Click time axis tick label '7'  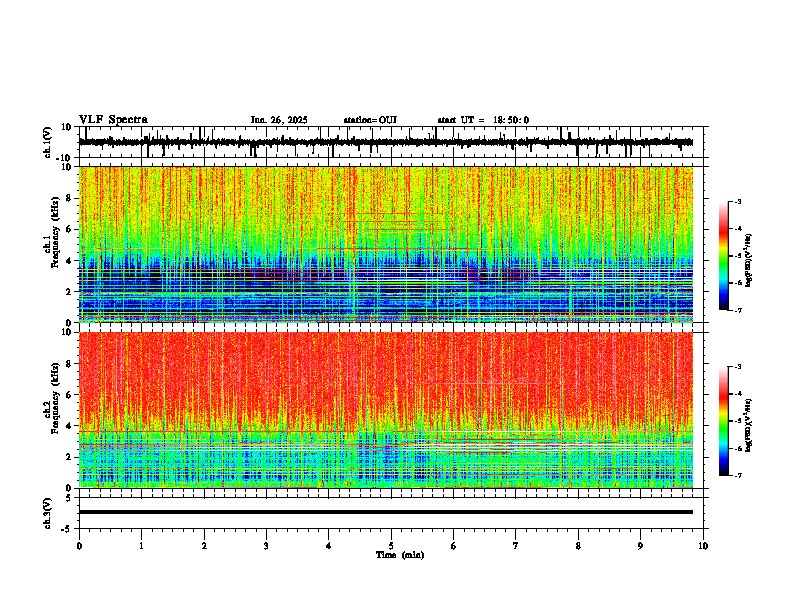(516, 546)
